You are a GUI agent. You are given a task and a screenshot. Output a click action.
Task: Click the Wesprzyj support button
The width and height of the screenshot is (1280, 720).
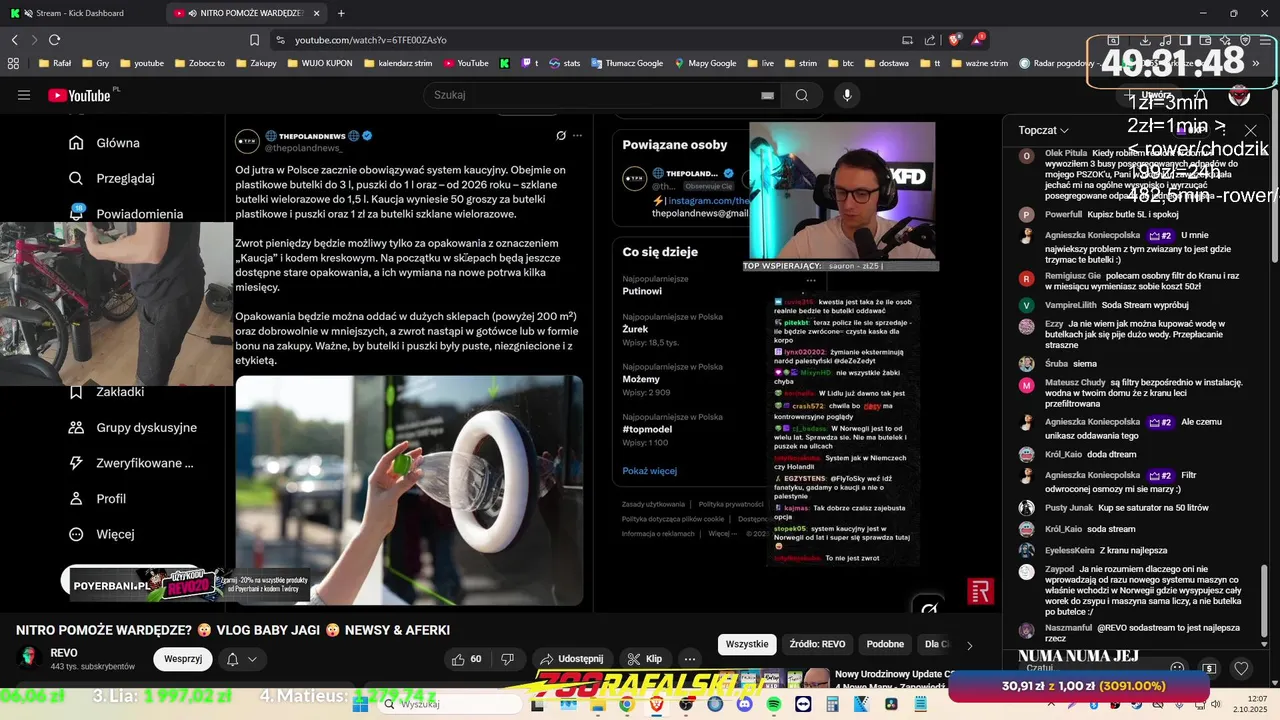183,659
